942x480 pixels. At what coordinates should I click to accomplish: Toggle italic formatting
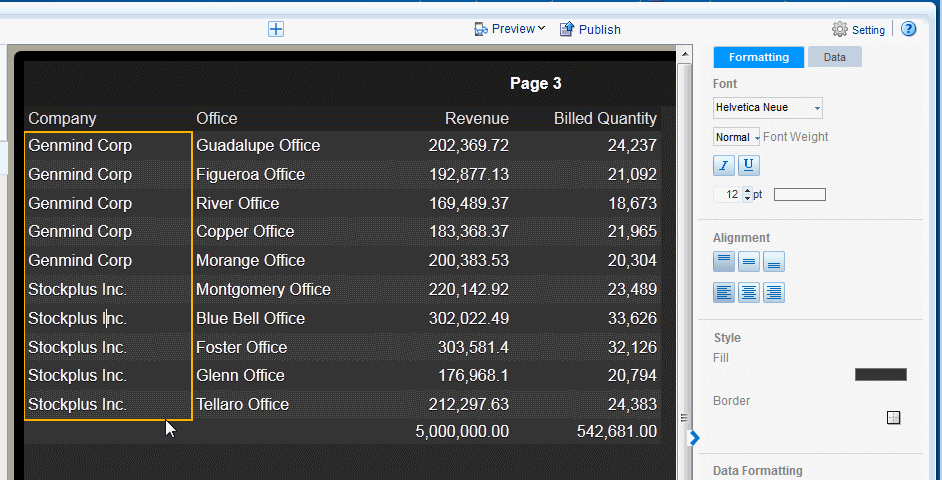pyautogui.click(x=724, y=165)
